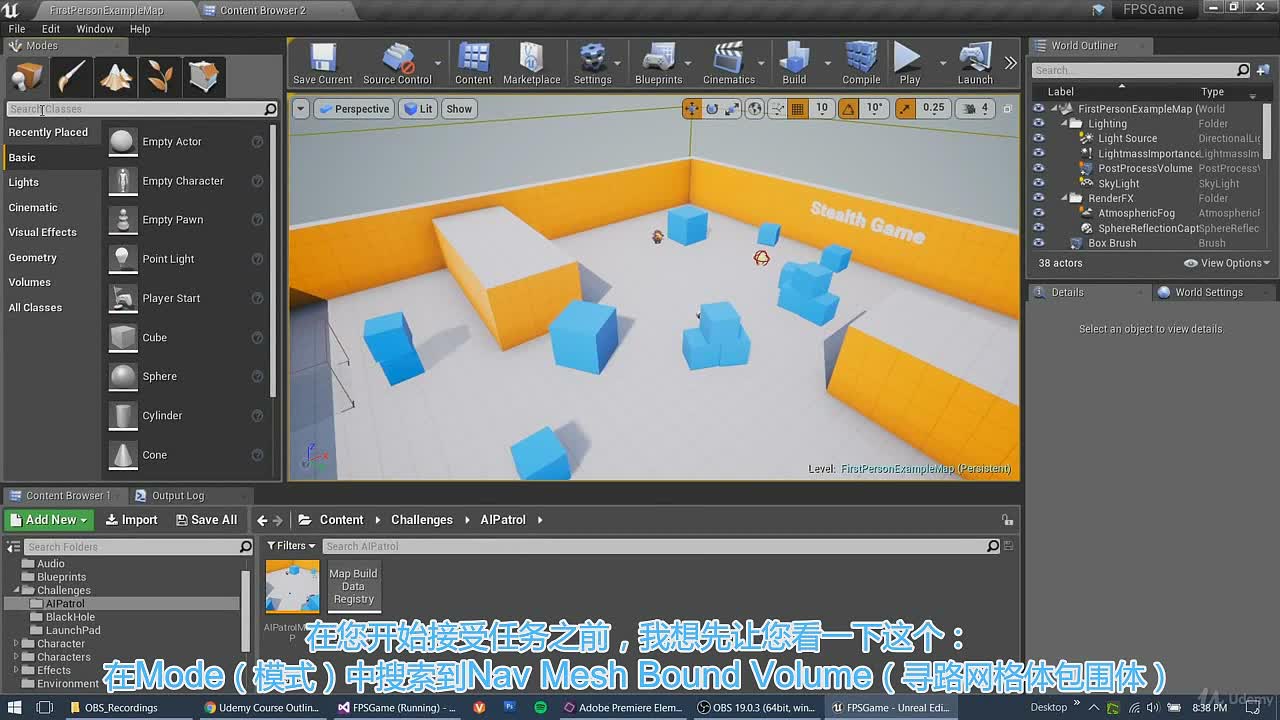This screenshot has height=720, width=1280.
Task: Toggle grid snapping in viewport
Action: click(797, 109)
